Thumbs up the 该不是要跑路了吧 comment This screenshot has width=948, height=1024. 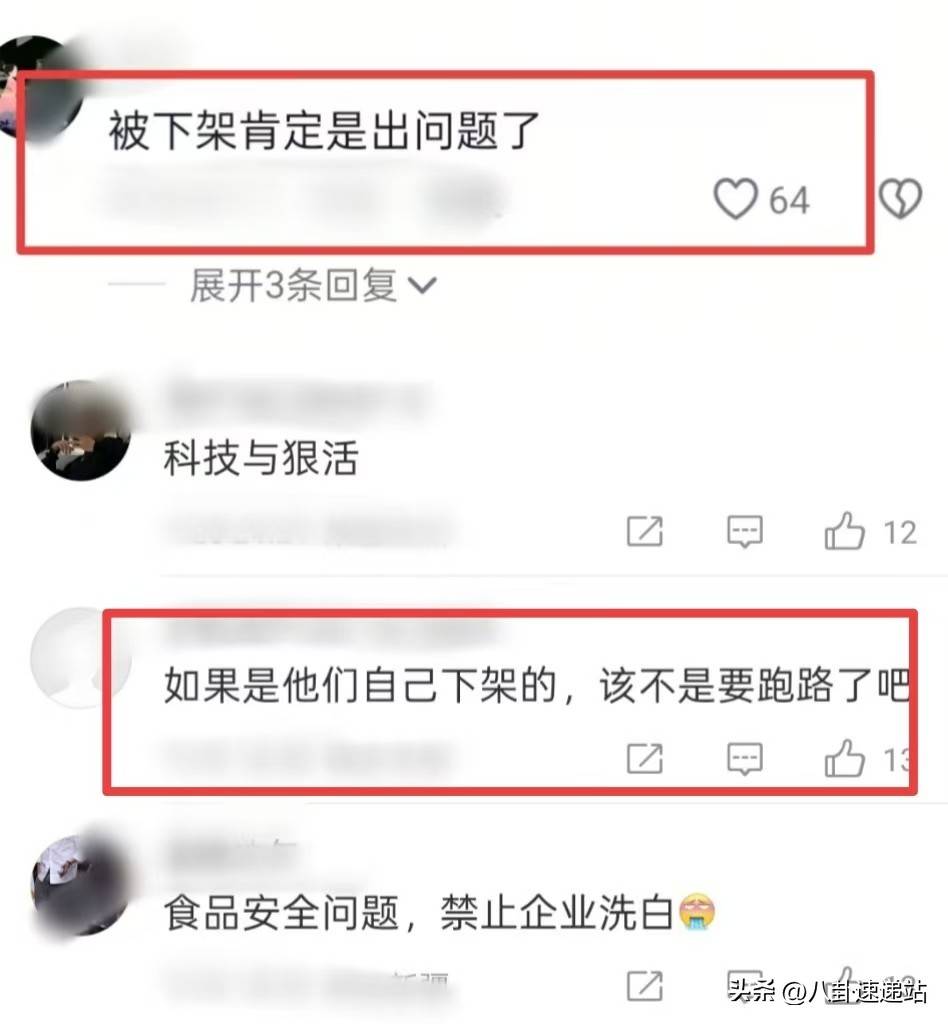[x=844, y=758]
